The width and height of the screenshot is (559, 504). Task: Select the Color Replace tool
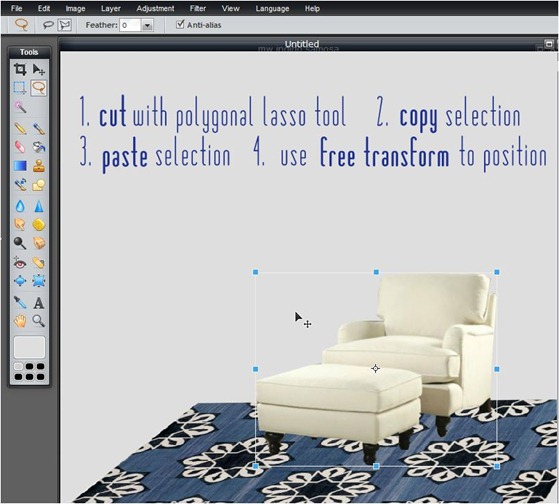pos(20,185)
